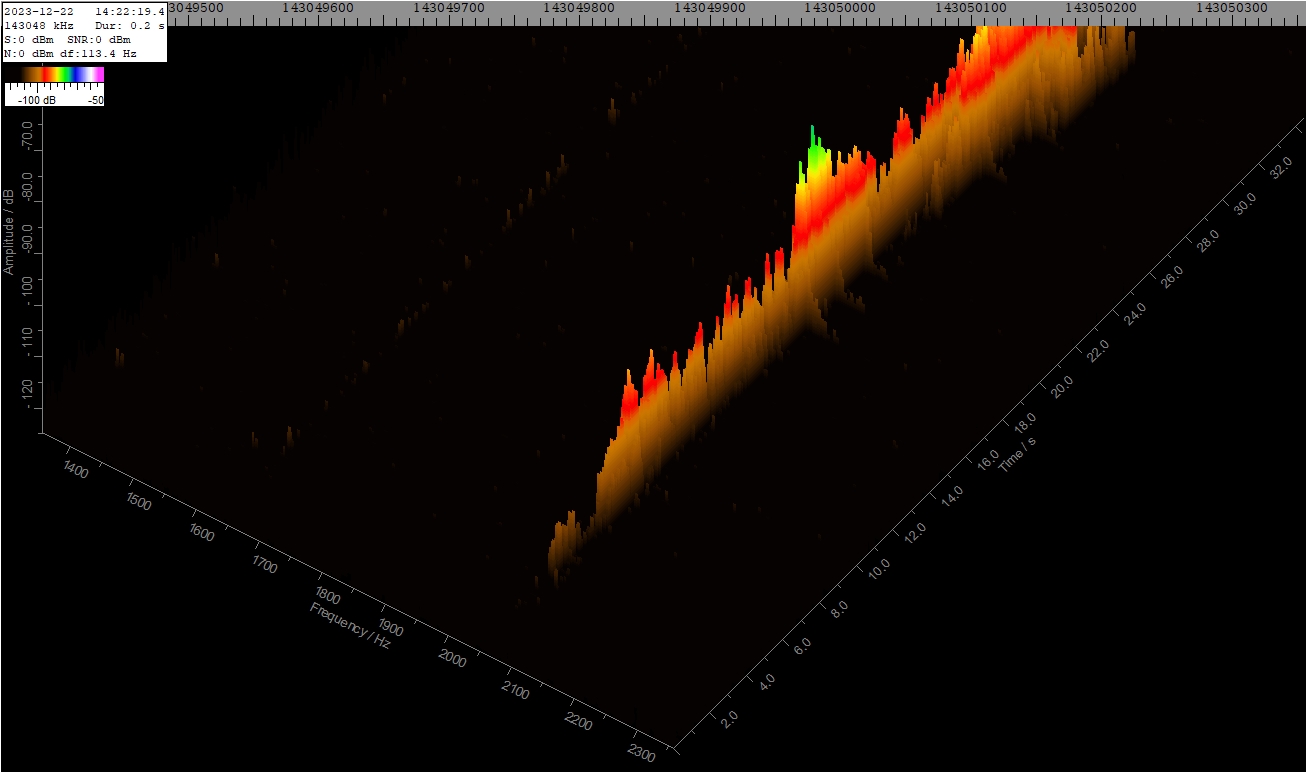Click the date '2023-12-22' in info box
Viewport: 1307px width, 773px height.
38,12
